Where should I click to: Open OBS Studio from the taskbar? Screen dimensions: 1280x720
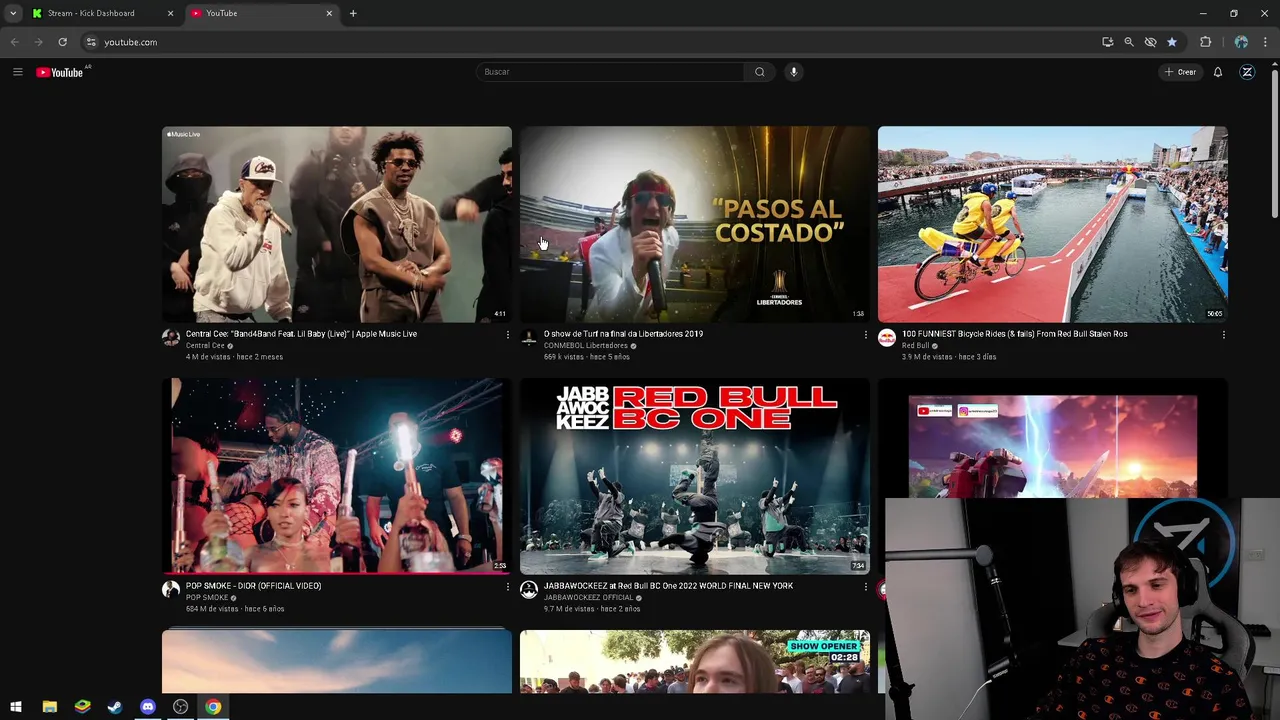point(180,707)
